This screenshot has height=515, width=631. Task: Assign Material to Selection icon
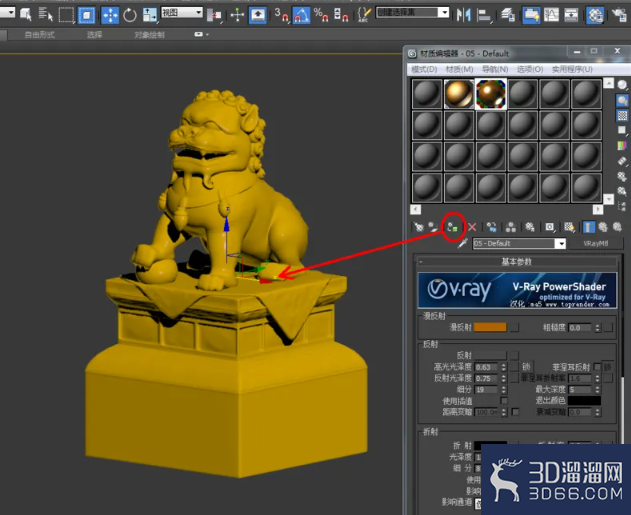pos(453,227)
